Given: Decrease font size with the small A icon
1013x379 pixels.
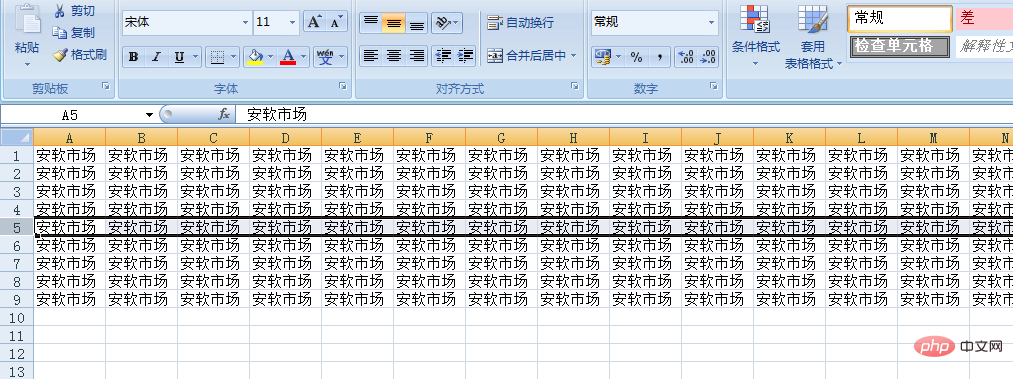Looking at the screenshot, I should click(x=335, y=22).
